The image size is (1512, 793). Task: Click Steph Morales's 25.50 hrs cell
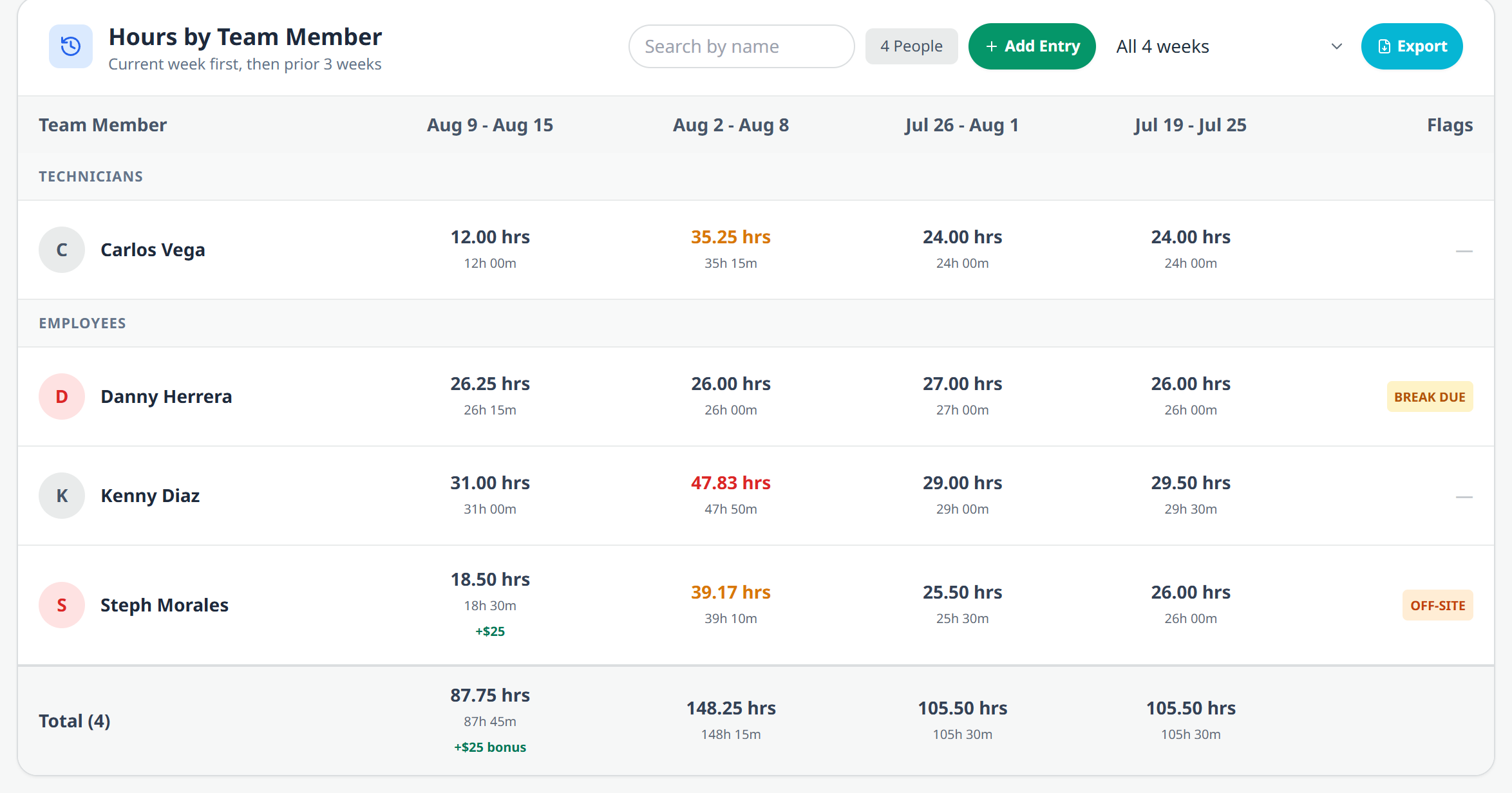click(x=962, y=592)
